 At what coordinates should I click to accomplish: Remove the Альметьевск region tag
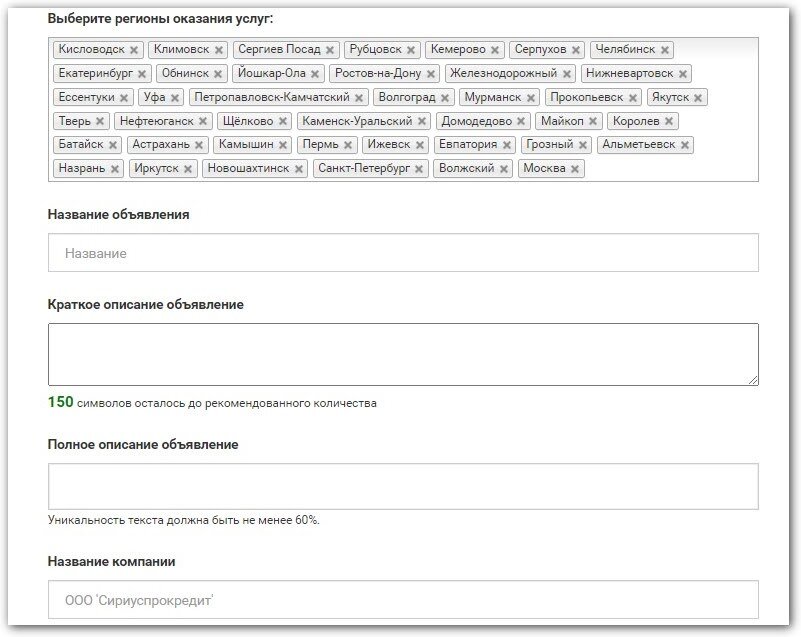[x=685, y=145]
